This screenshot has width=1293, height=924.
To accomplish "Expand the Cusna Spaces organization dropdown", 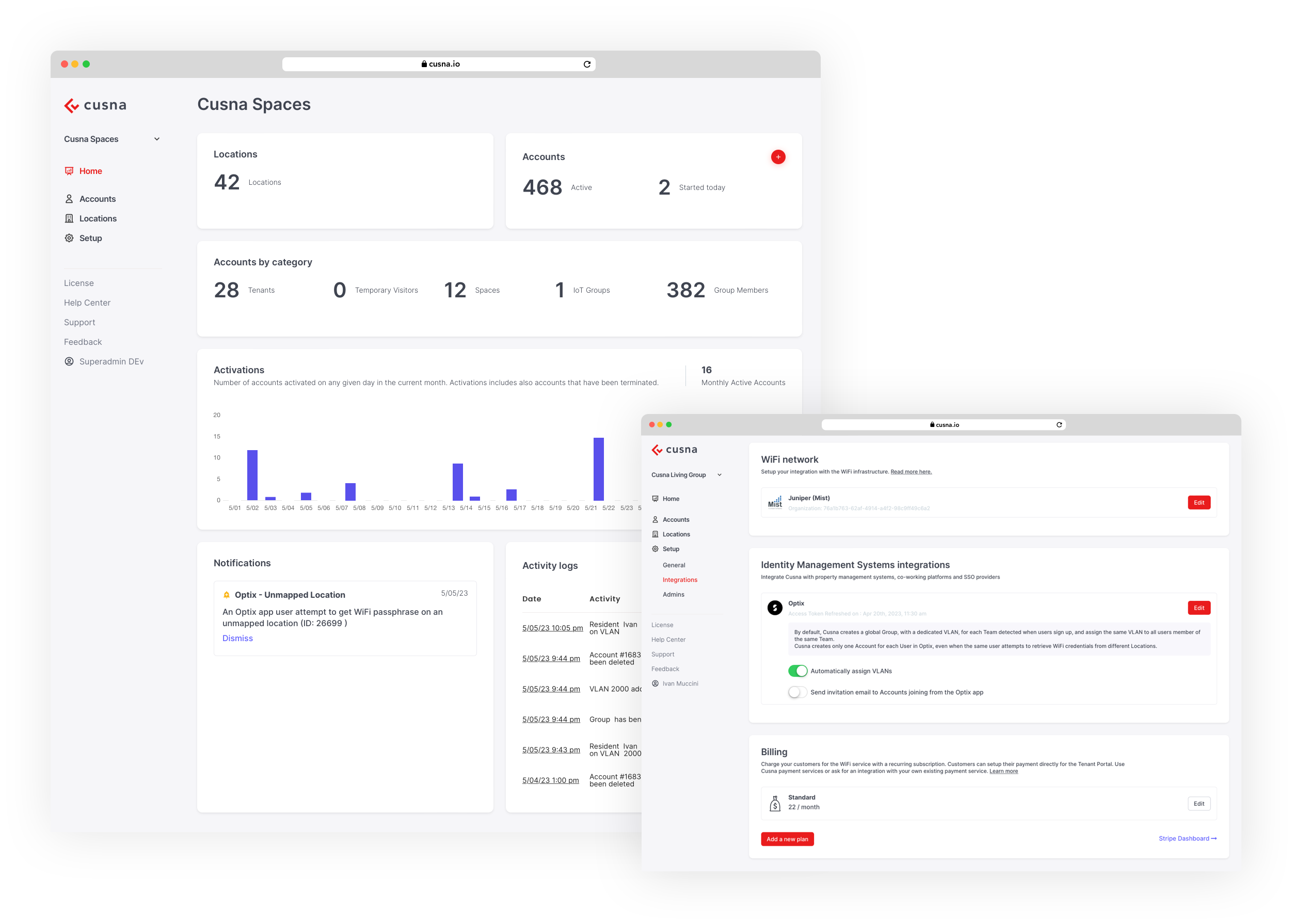I will pos(112,139).
